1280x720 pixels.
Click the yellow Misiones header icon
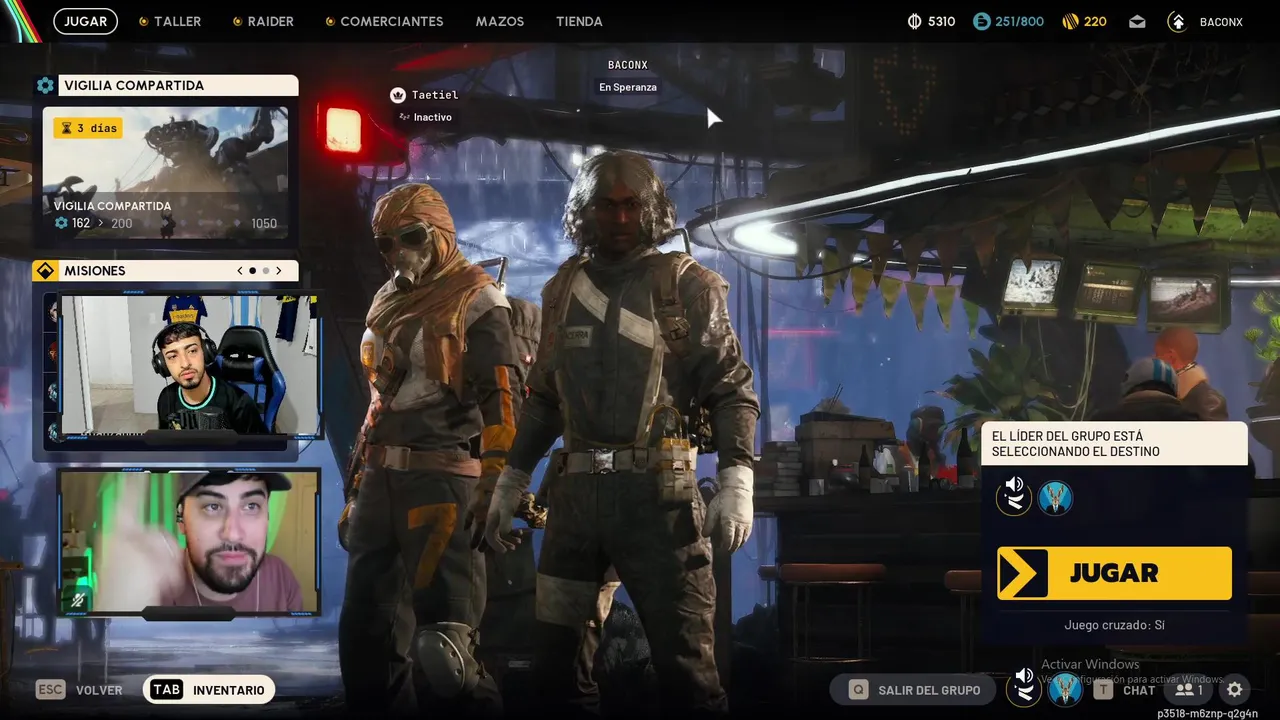coord(44,271)
